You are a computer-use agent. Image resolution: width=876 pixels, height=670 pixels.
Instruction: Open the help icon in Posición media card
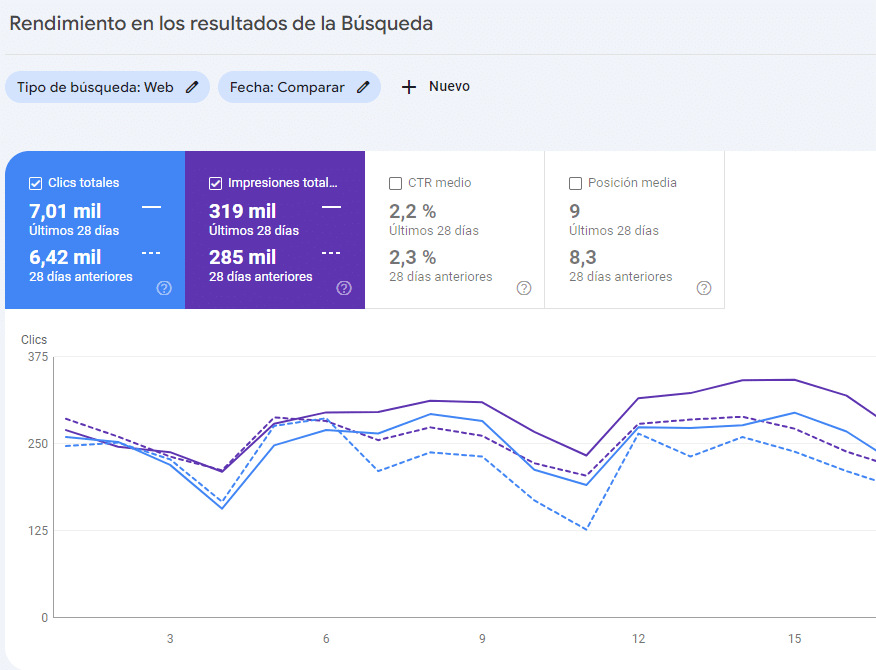[x=704, y=288]
